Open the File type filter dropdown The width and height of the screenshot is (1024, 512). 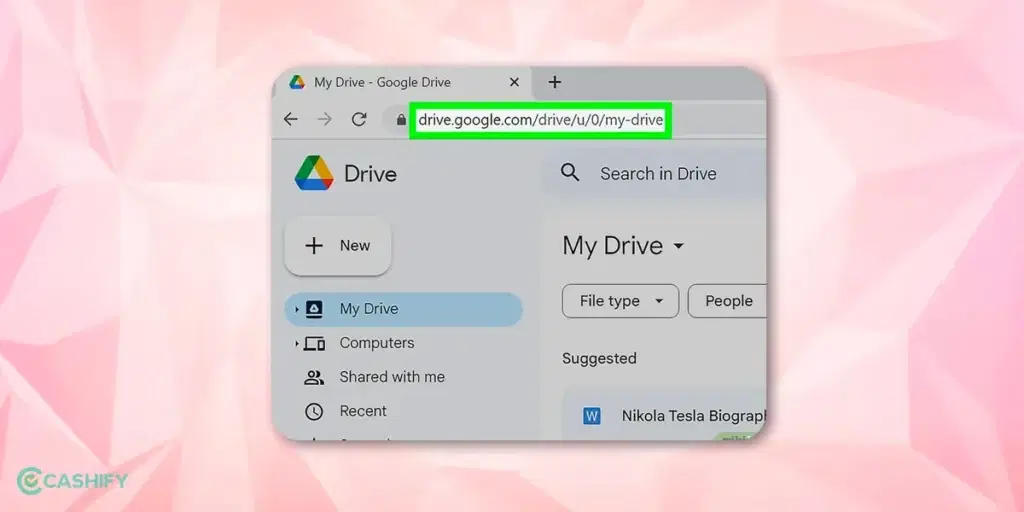point(620,301)
